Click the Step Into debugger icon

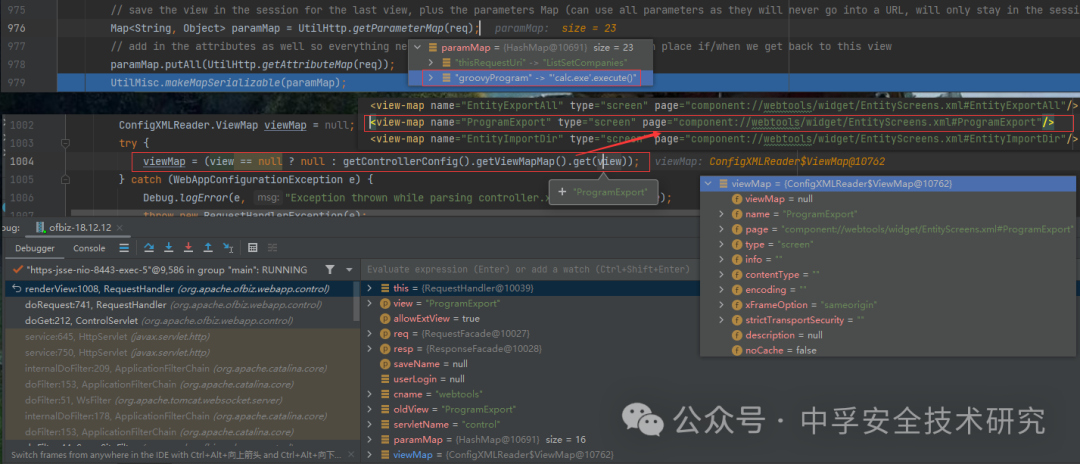click(x=169, y=248)
